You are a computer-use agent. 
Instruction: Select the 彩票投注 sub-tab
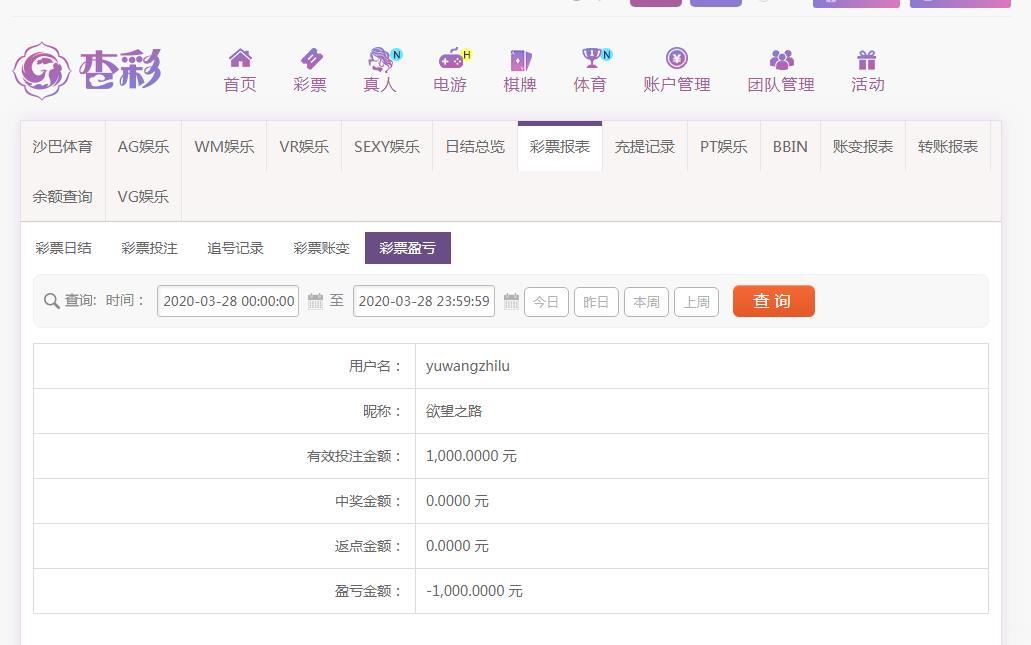point(149,248)
